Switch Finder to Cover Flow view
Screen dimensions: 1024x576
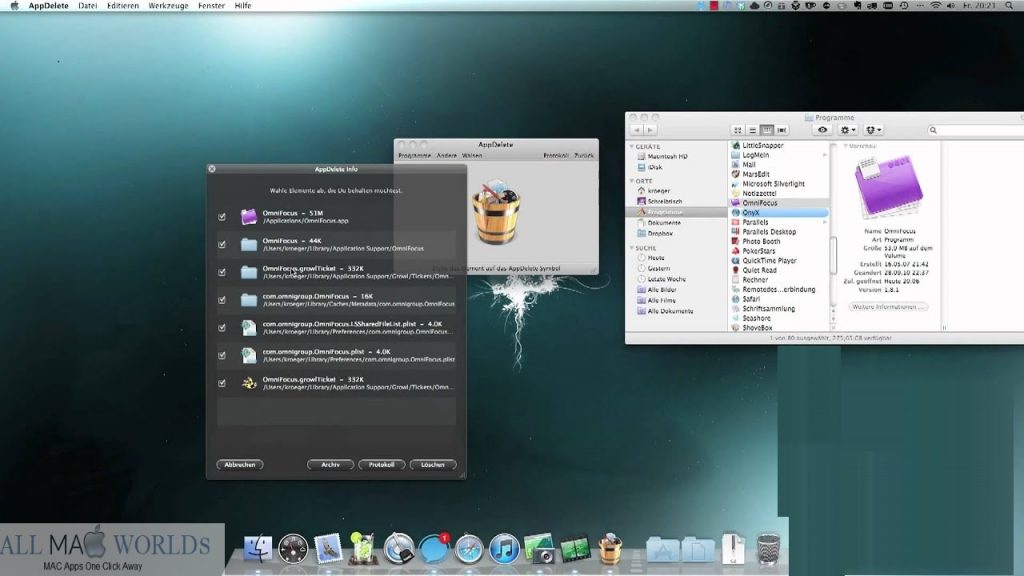point(782,130)
